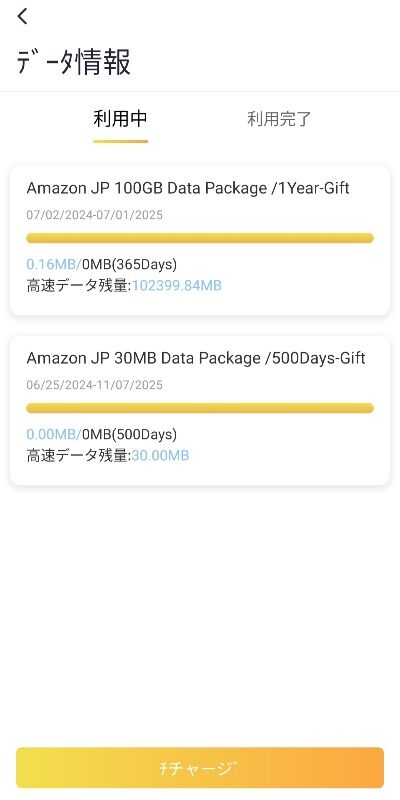Tap the チャージ recharge button

[200, 768]
